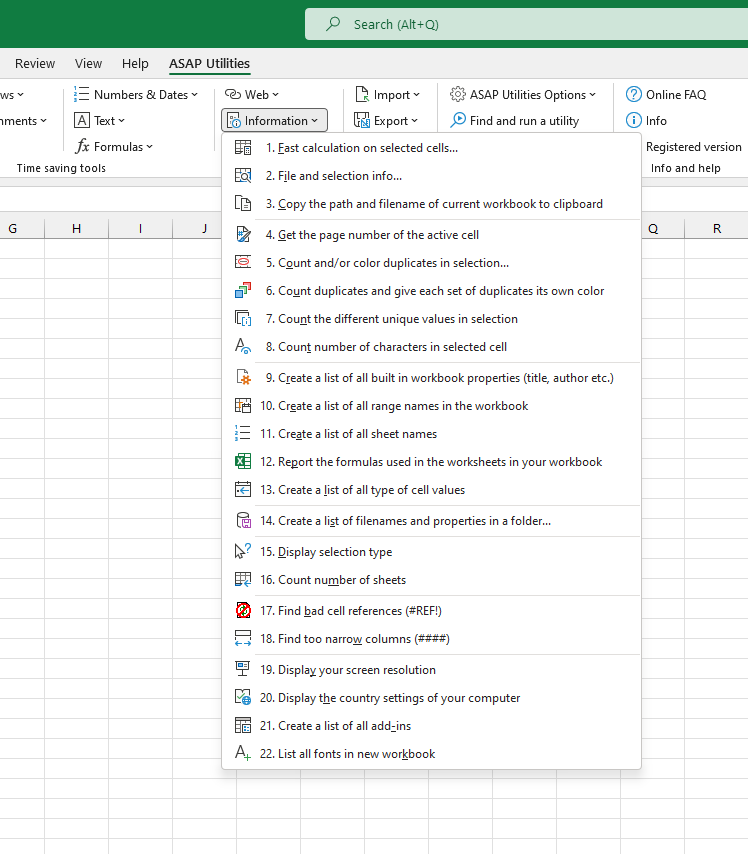Click the list all type of cell values icon
The width and height of the screenshot is (748, 854).
click(x=243, y=490)
